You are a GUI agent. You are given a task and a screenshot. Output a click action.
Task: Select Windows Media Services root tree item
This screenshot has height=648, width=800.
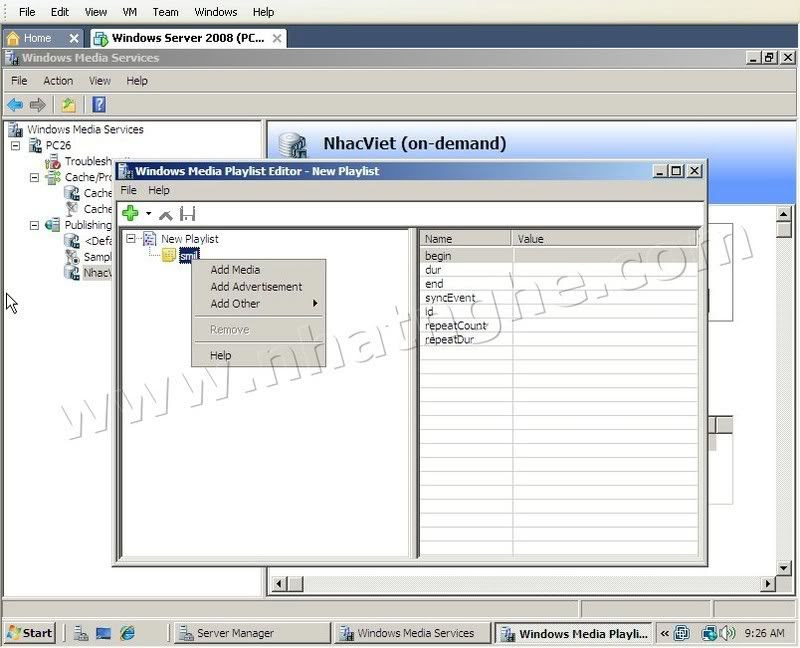tap(85, 130)
